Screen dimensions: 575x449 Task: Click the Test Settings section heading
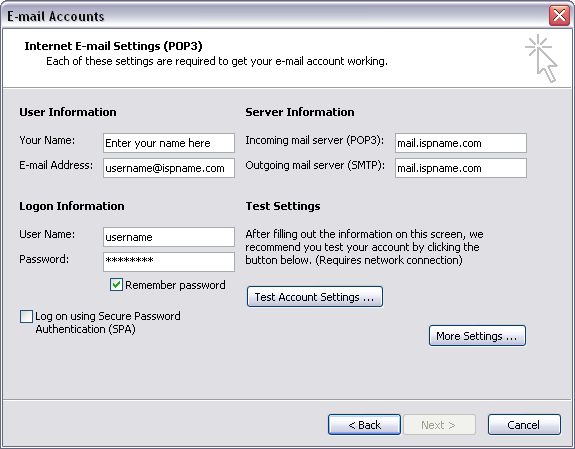tap(283, 206)
